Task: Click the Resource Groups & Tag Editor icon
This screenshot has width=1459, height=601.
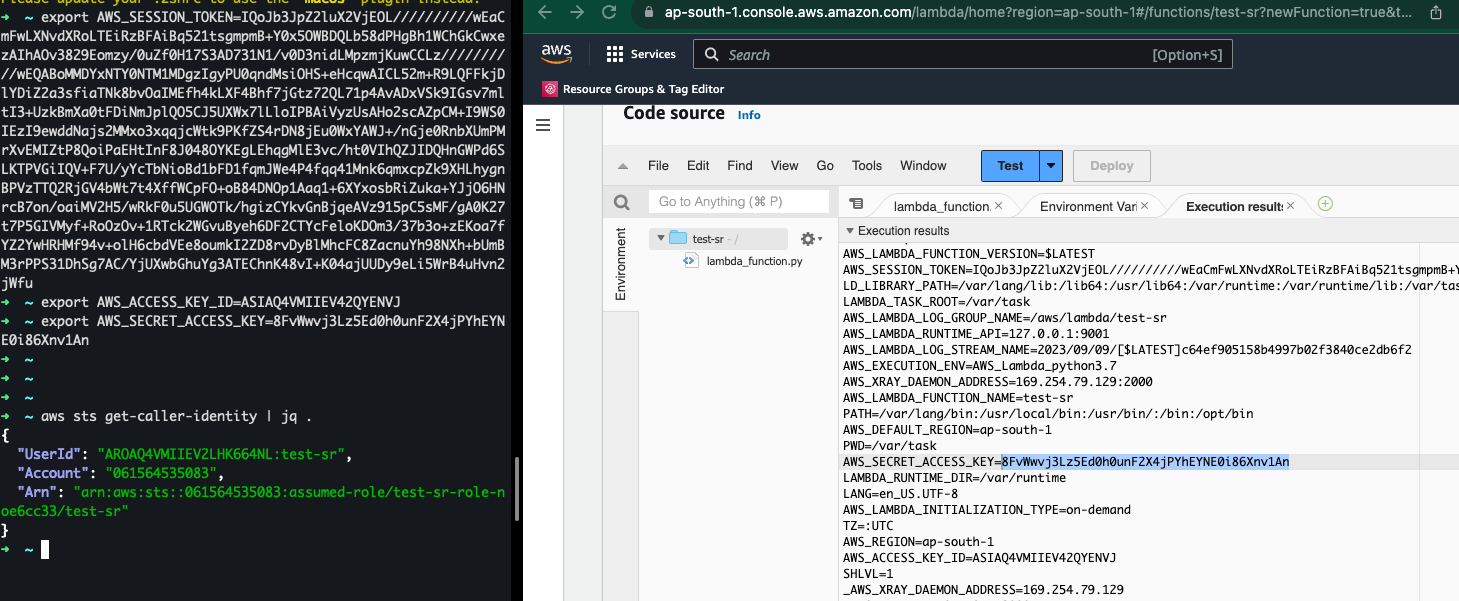Action: (550, 89)
